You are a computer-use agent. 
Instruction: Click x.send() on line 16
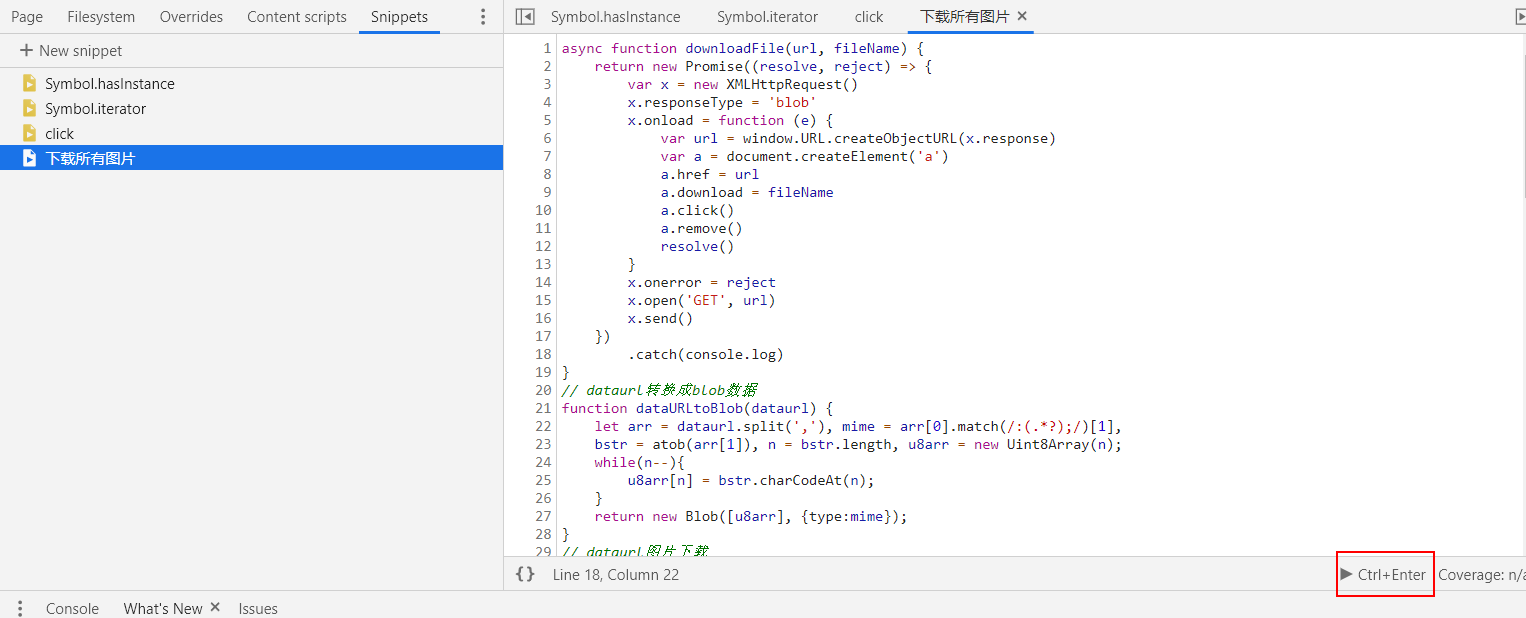click(660, 318)
